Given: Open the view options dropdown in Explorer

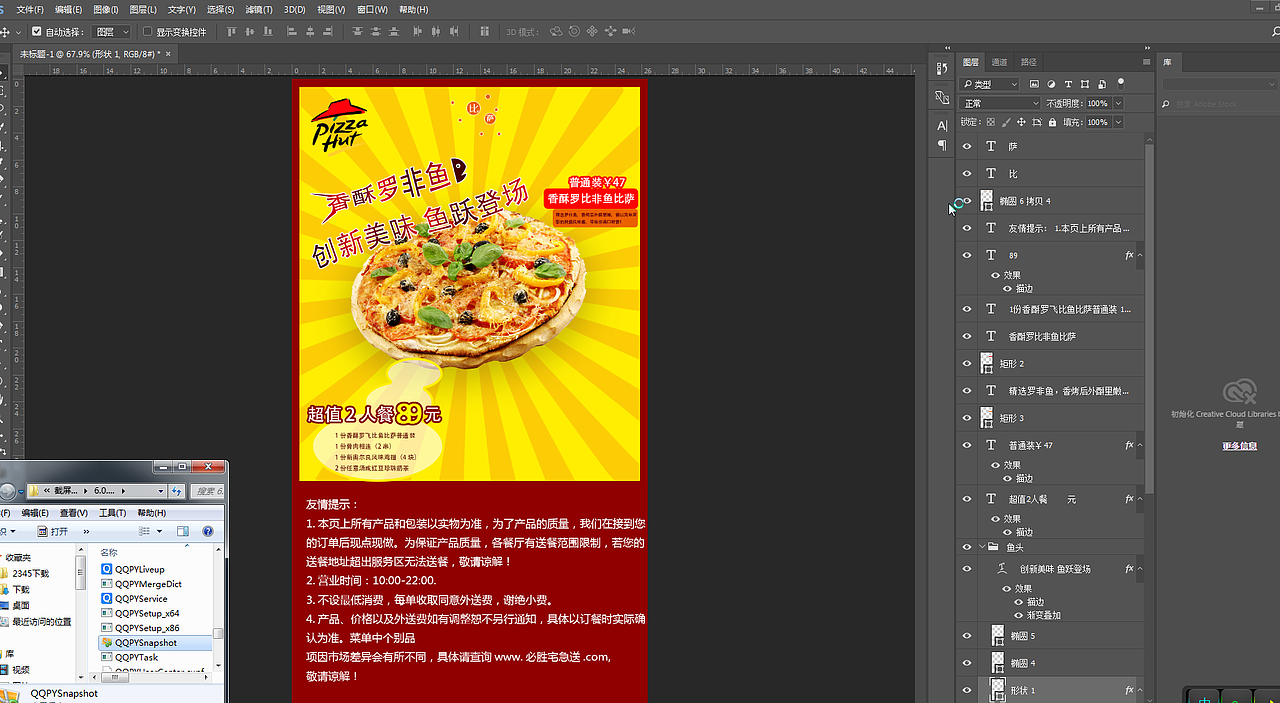Looking at the screenshot, I should [x=159, y=531].
